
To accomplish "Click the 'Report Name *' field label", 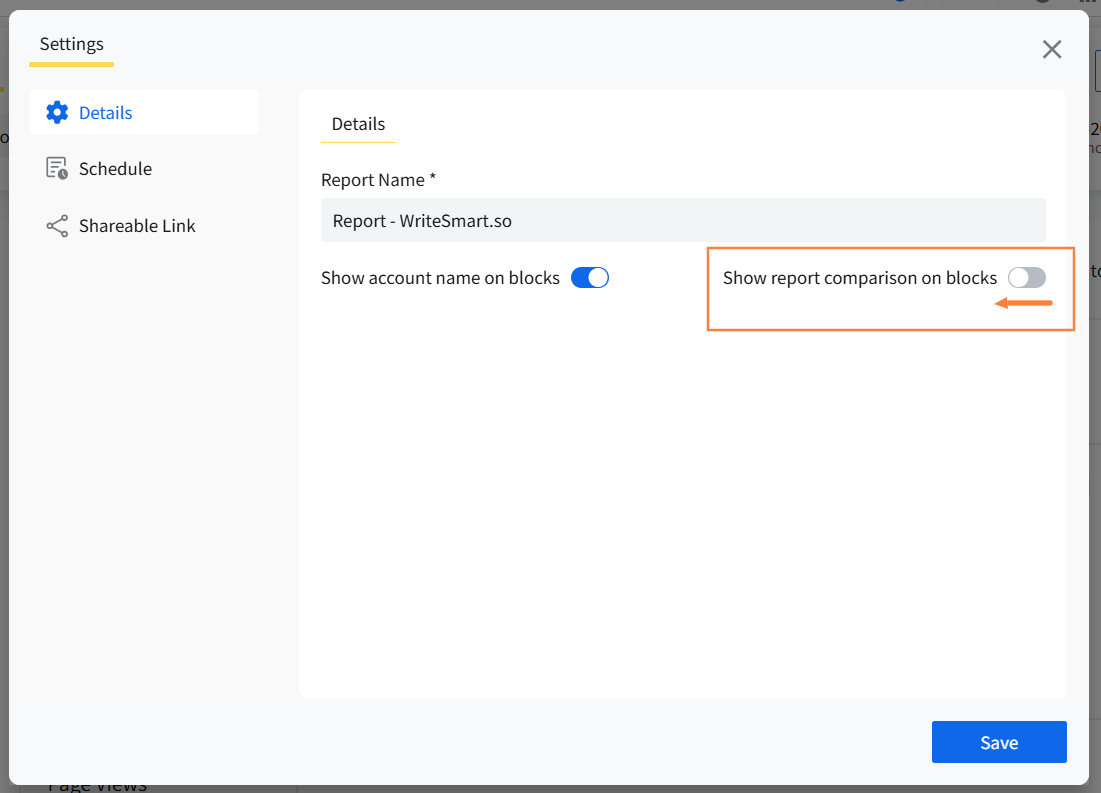I will (x=378, y=180).
